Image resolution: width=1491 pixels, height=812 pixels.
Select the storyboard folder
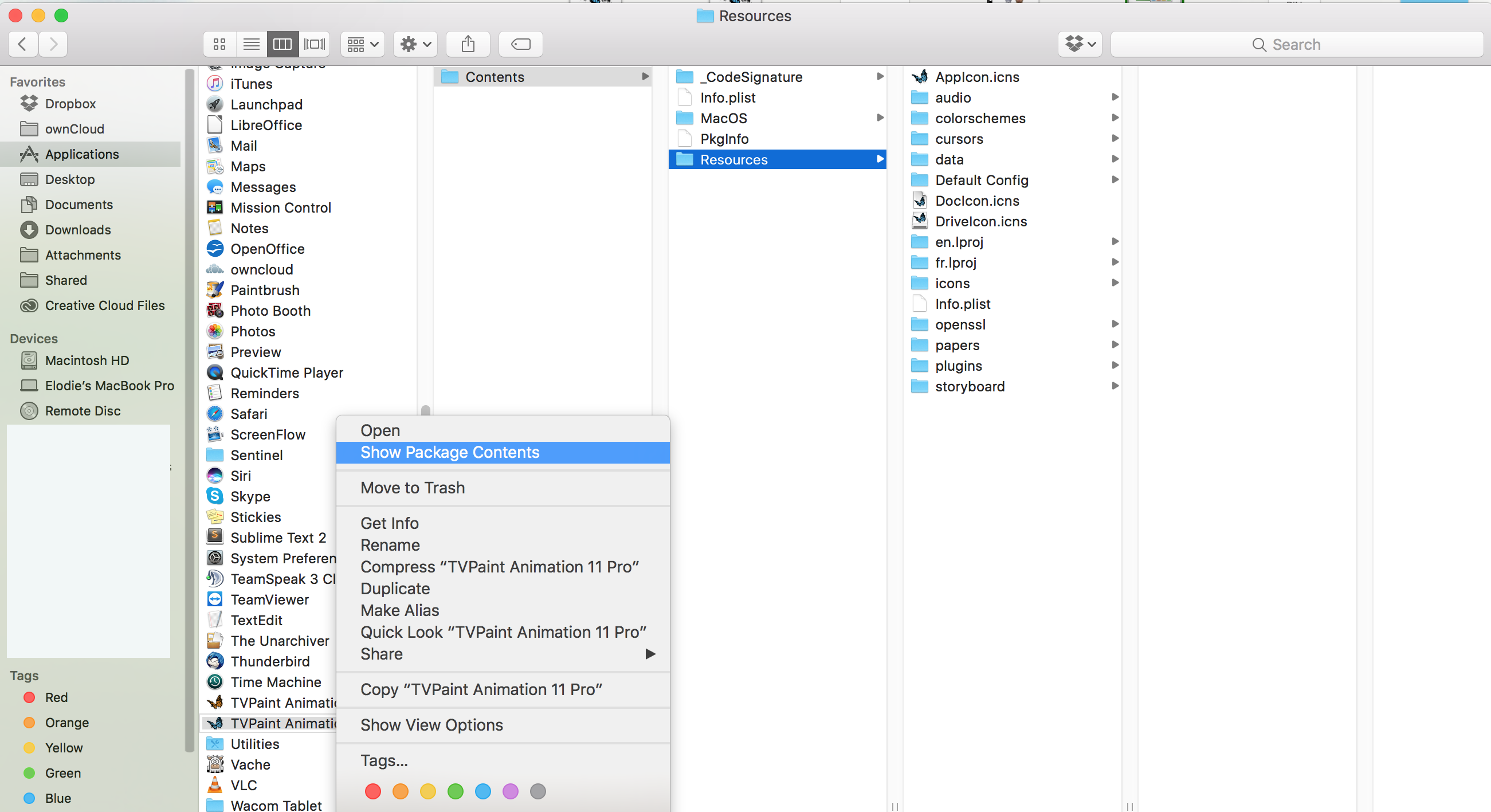pos(1013,386)
